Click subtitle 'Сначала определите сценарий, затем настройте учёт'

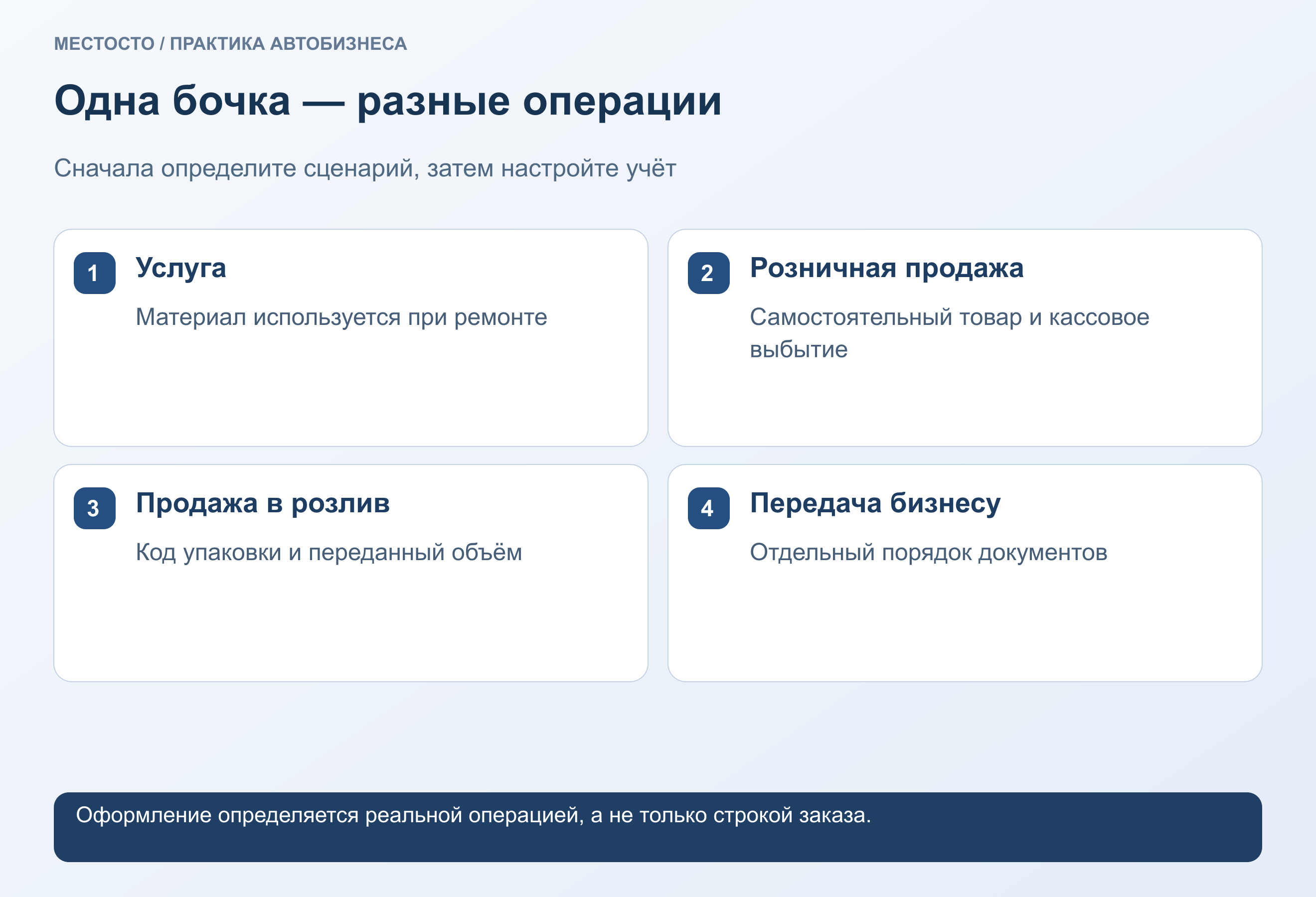click(365, 168)
